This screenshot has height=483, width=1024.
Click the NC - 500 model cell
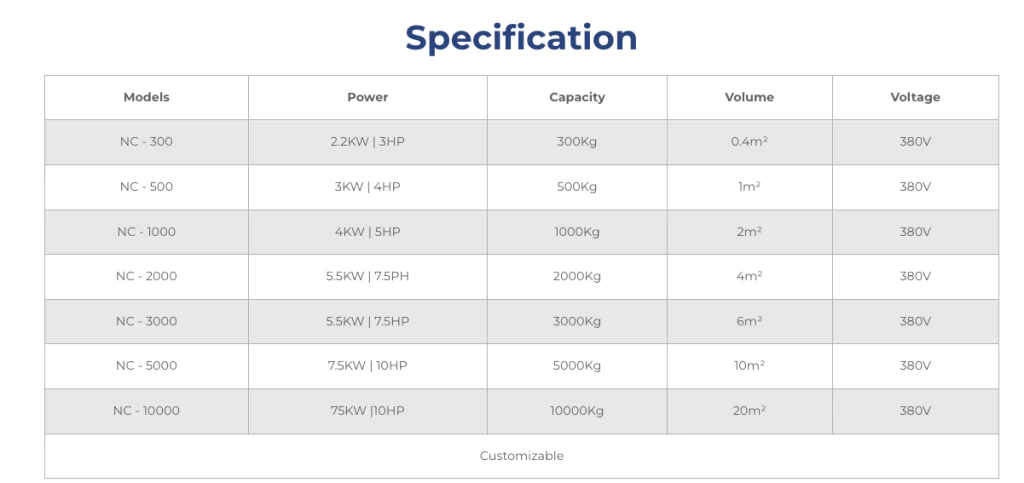click(146, 187)
